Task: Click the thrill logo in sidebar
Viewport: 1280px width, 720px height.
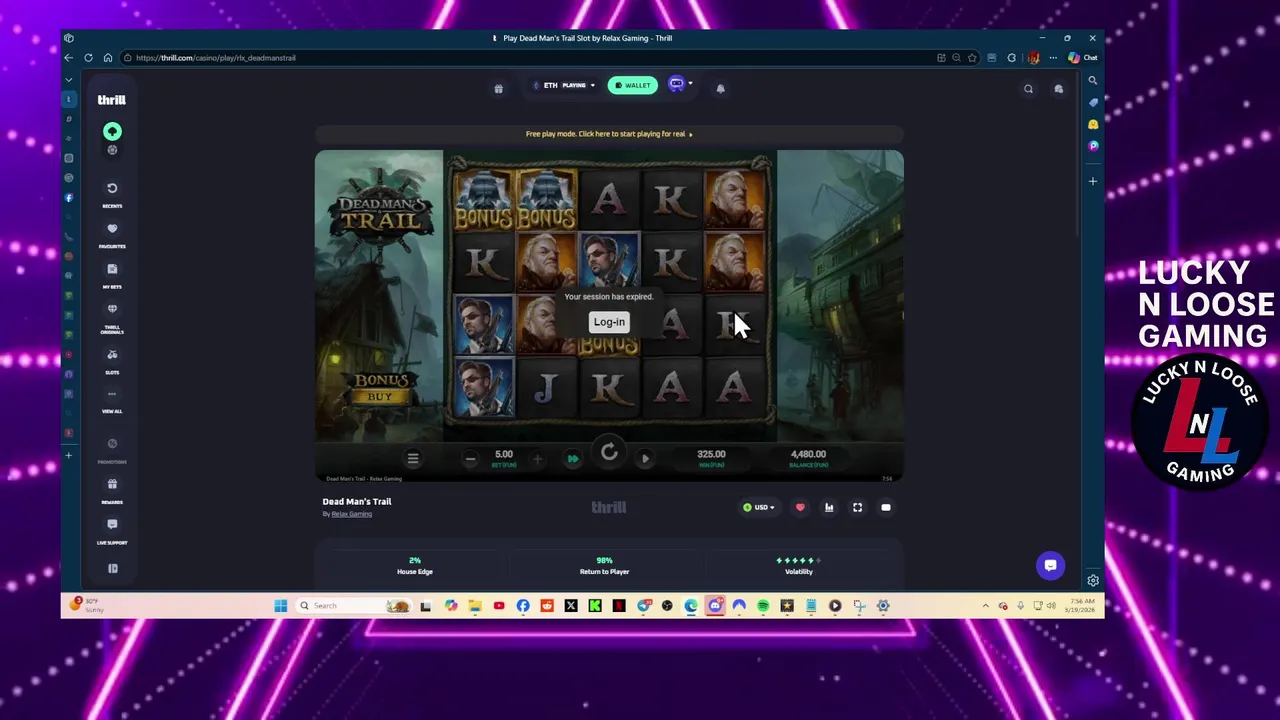Action: 111,100
